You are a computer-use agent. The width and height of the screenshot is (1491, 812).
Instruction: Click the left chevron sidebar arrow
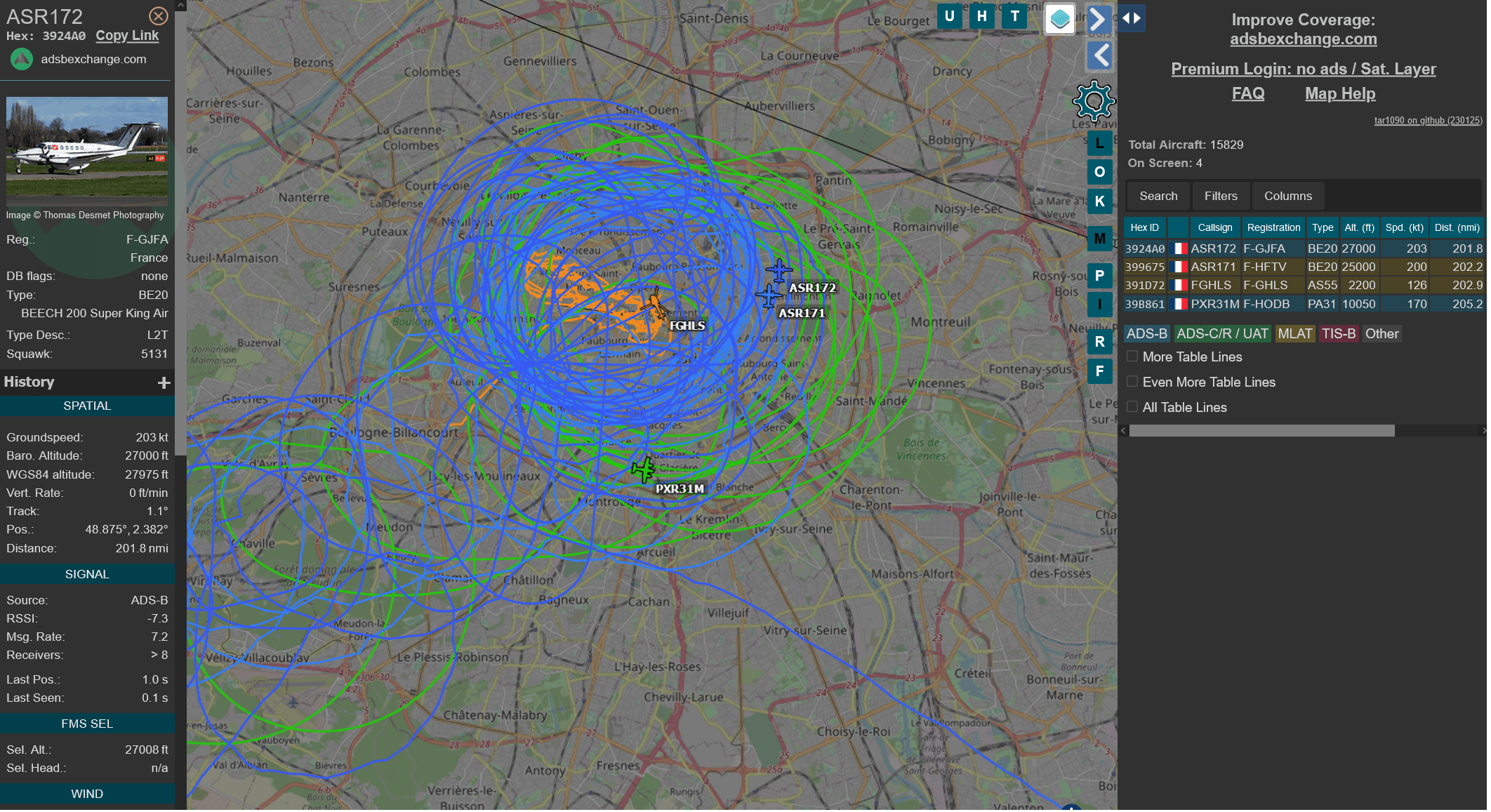[1100, 55]
